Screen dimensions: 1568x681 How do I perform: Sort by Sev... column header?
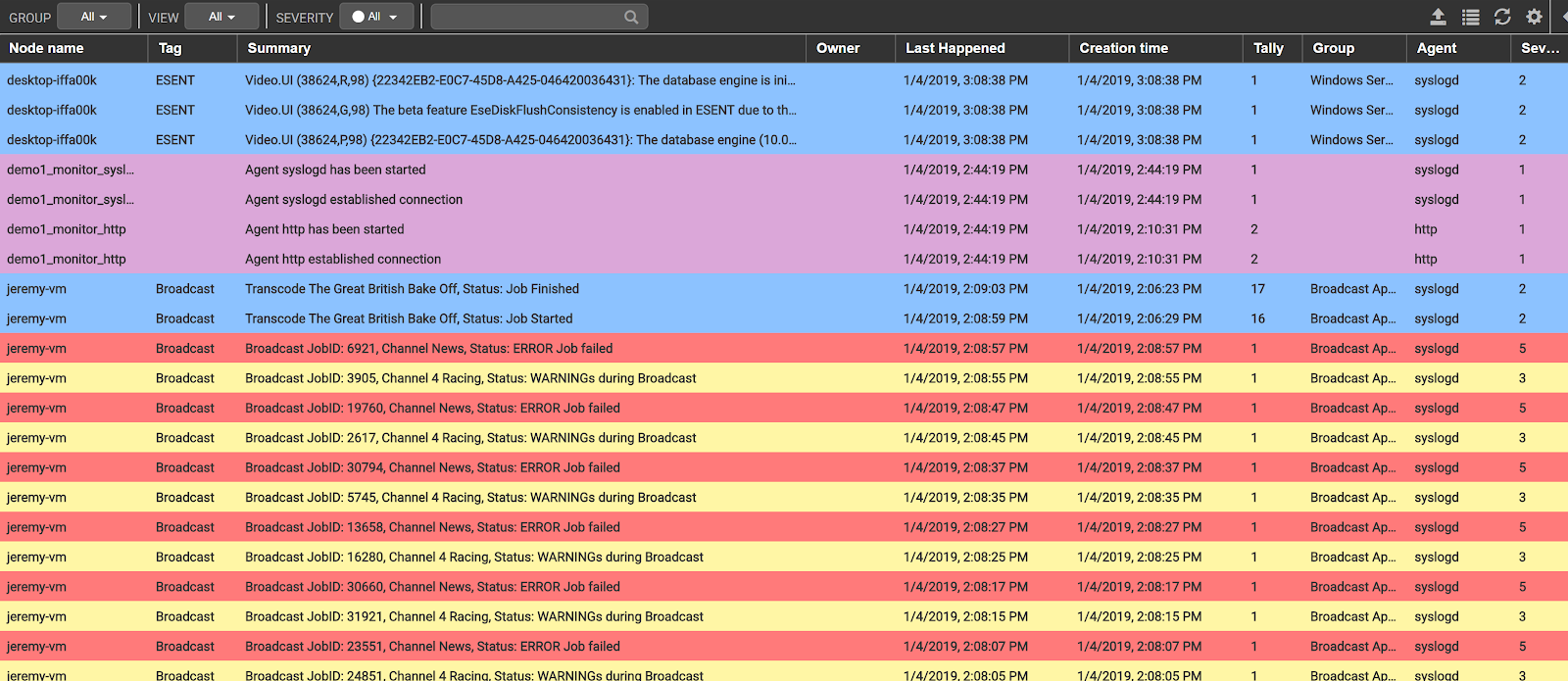click(1541, 48)
